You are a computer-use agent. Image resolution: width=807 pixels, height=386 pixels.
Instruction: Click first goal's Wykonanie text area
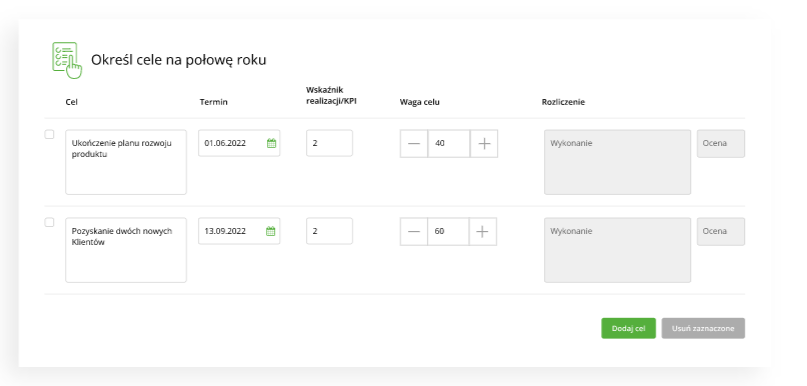click(x=618, y=162)
